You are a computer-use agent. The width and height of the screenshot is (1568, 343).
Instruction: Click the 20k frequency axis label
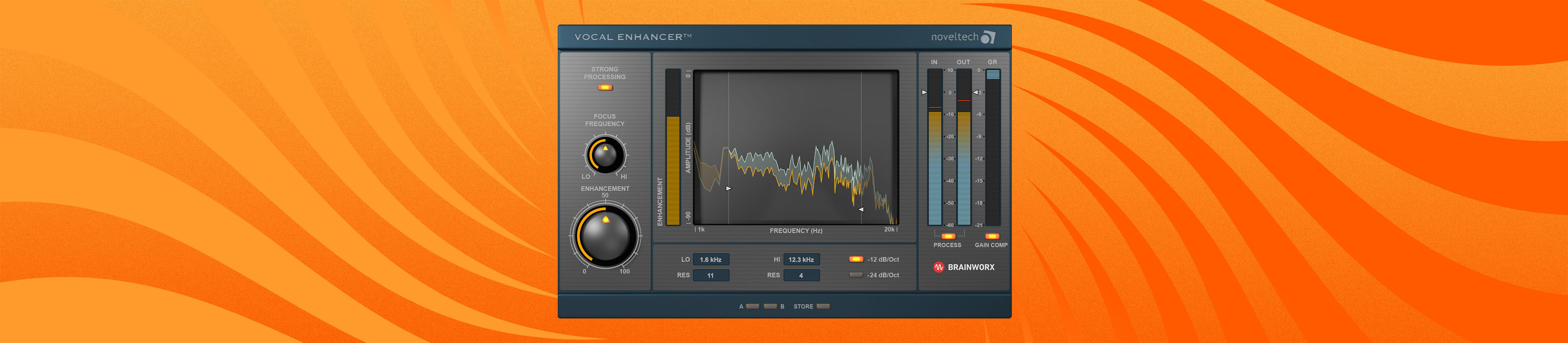889,229
